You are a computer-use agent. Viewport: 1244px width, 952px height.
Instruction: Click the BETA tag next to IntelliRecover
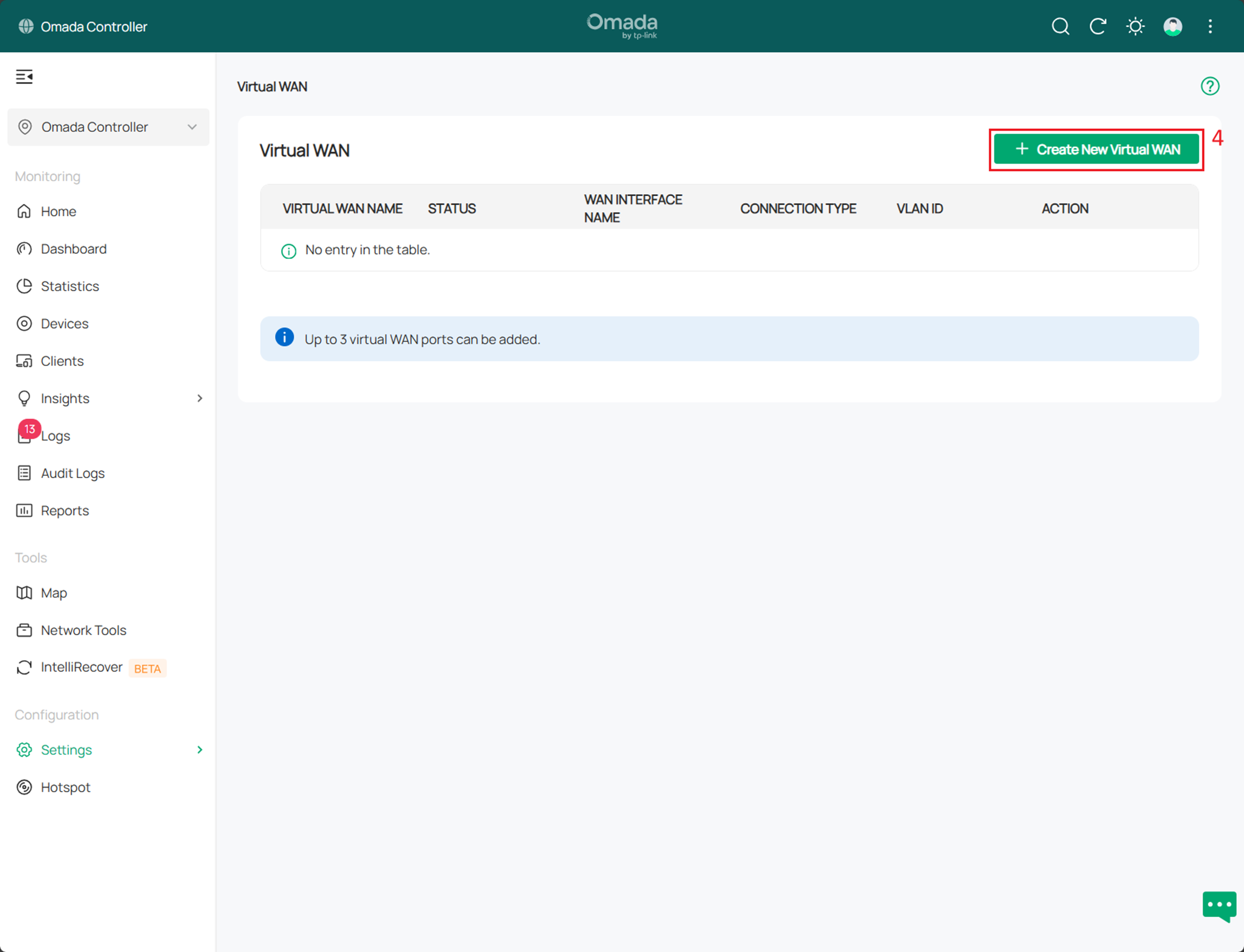coord(147,669)
